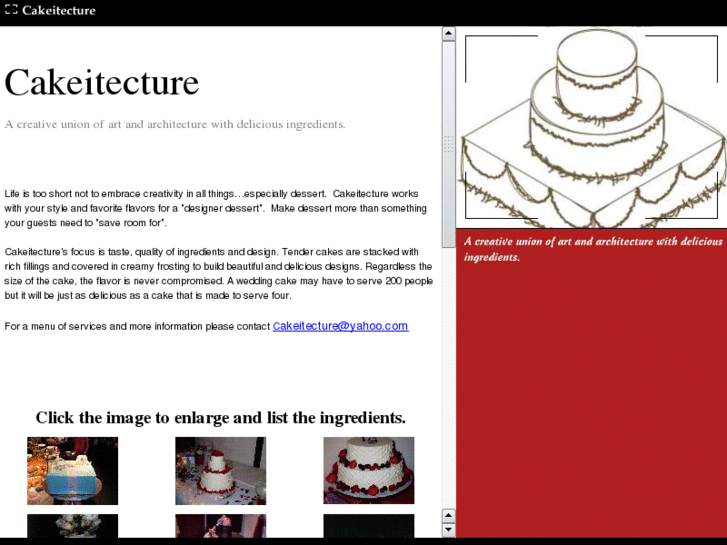Click the sketched tiered cake illustration

(x=592, y=128)
